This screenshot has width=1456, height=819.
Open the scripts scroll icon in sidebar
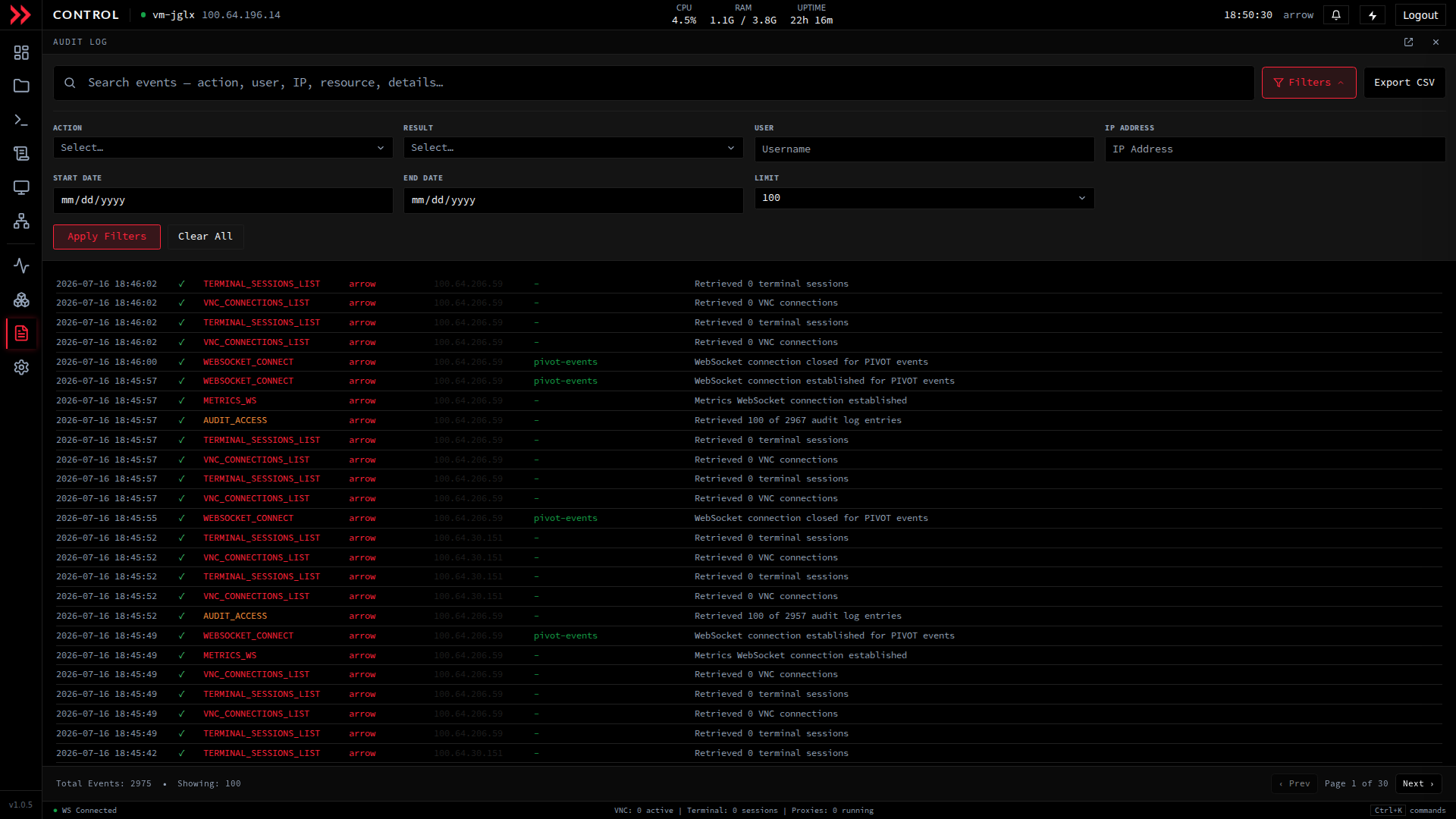(21, 153)
